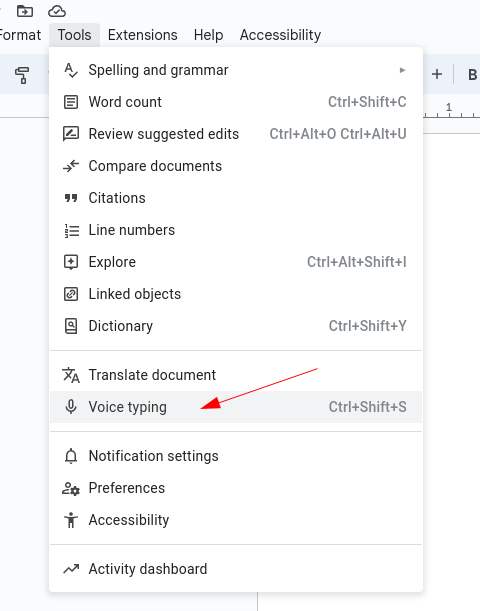480x611 pixels.
Task: Click the Accessibility person icon in dropdown
Action: click(71, 520)
